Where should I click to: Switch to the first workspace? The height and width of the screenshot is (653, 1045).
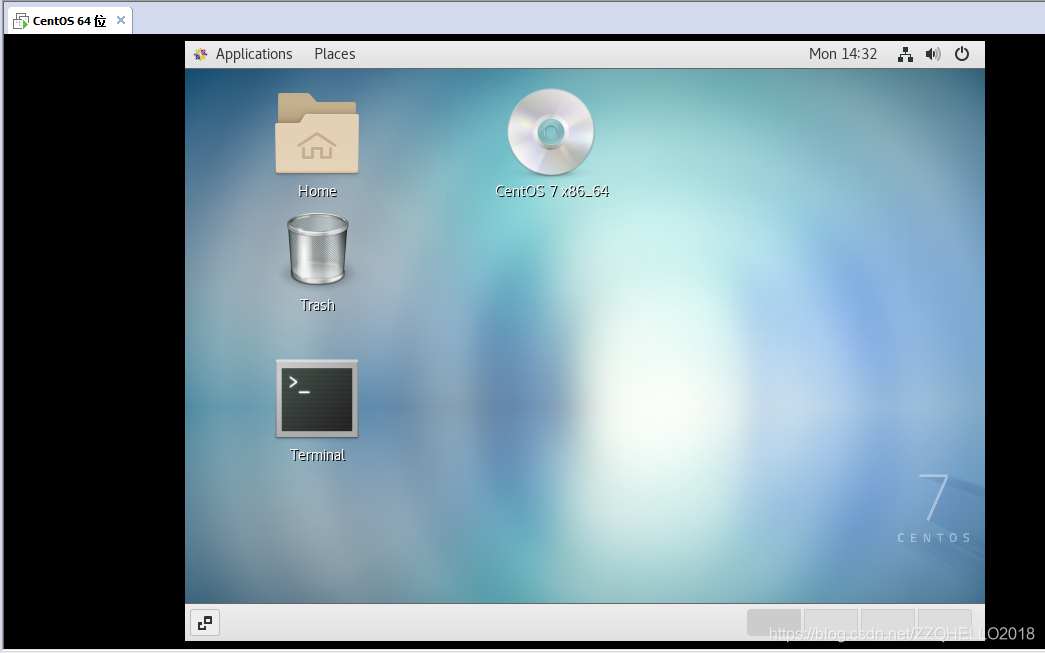click(773, 623)
